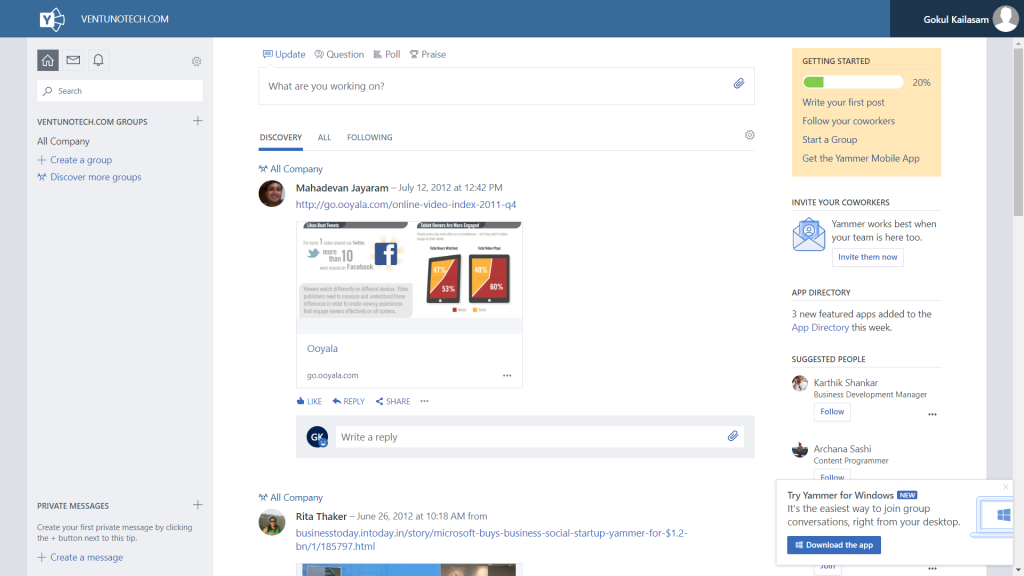
Task: Click Create a group link
Action: (74, 159)
